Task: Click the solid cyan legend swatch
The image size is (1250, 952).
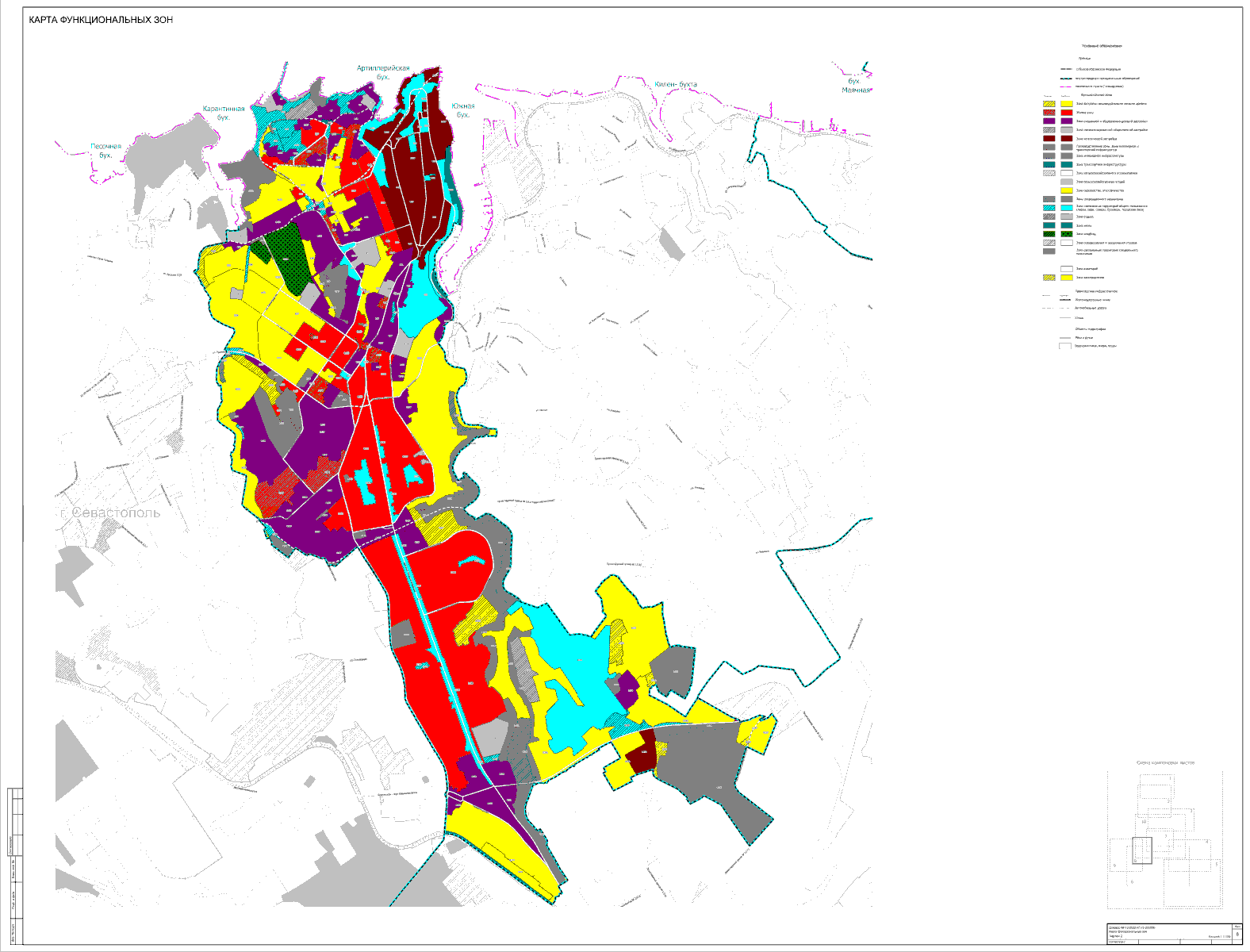Action: [x=1067, y=208]
